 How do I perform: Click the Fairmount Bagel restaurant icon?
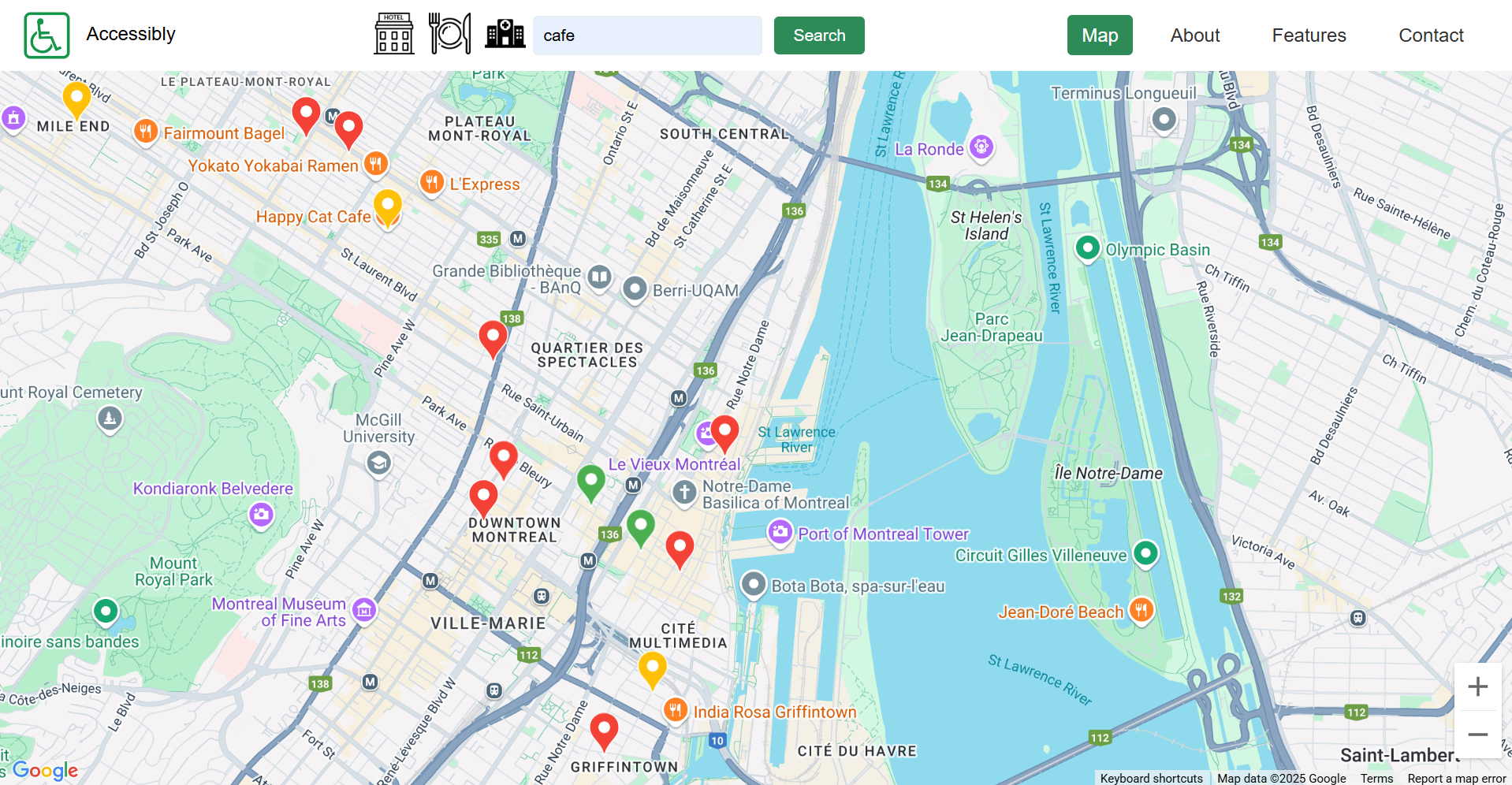(145, 131)
